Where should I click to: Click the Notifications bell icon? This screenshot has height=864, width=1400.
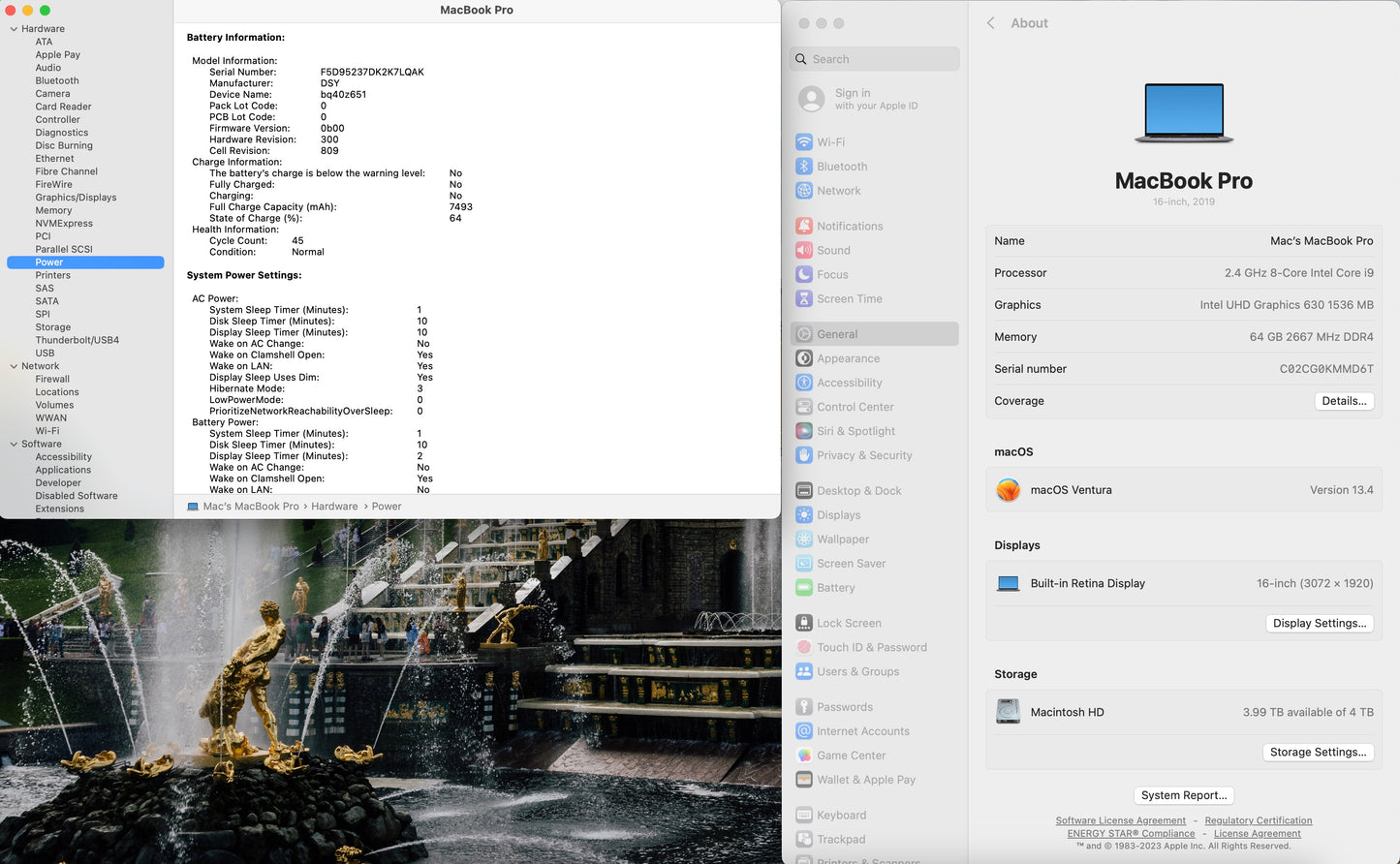(804, 226)
